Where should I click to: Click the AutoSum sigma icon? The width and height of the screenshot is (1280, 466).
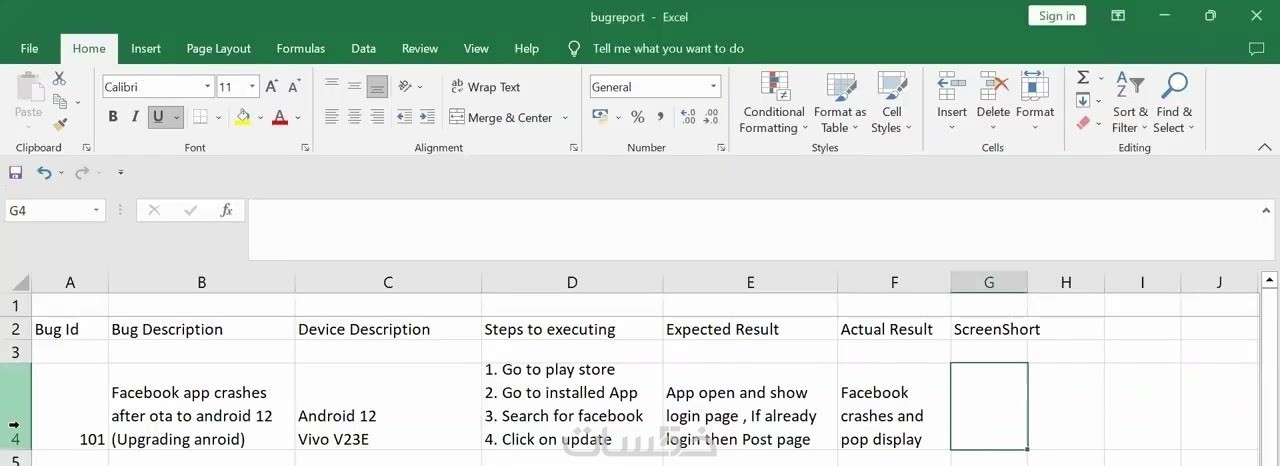[x=1083, y=78]
